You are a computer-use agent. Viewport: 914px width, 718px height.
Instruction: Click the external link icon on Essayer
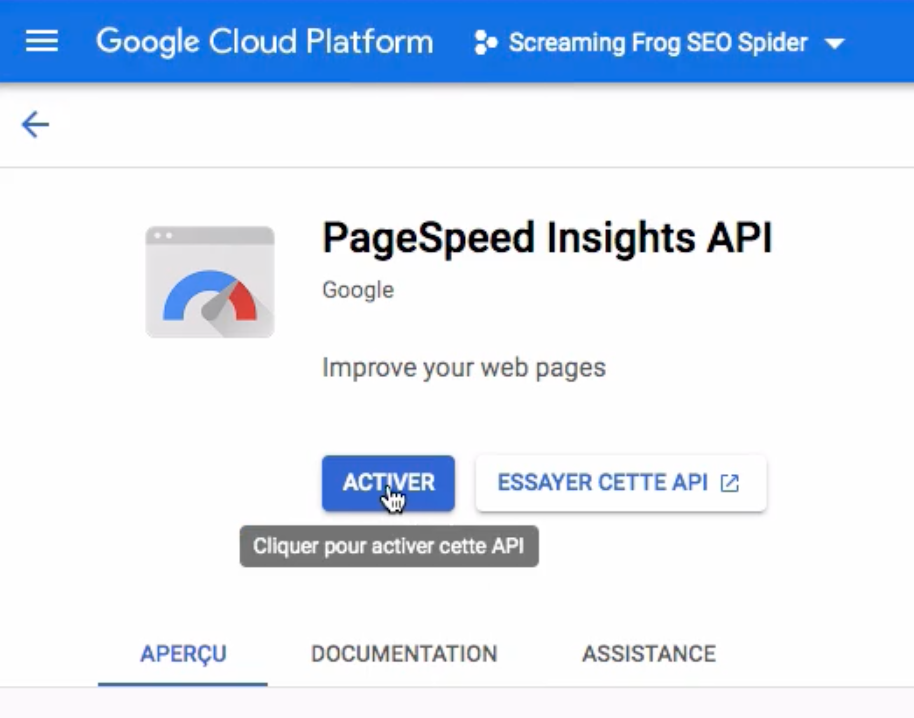[730, 483]
